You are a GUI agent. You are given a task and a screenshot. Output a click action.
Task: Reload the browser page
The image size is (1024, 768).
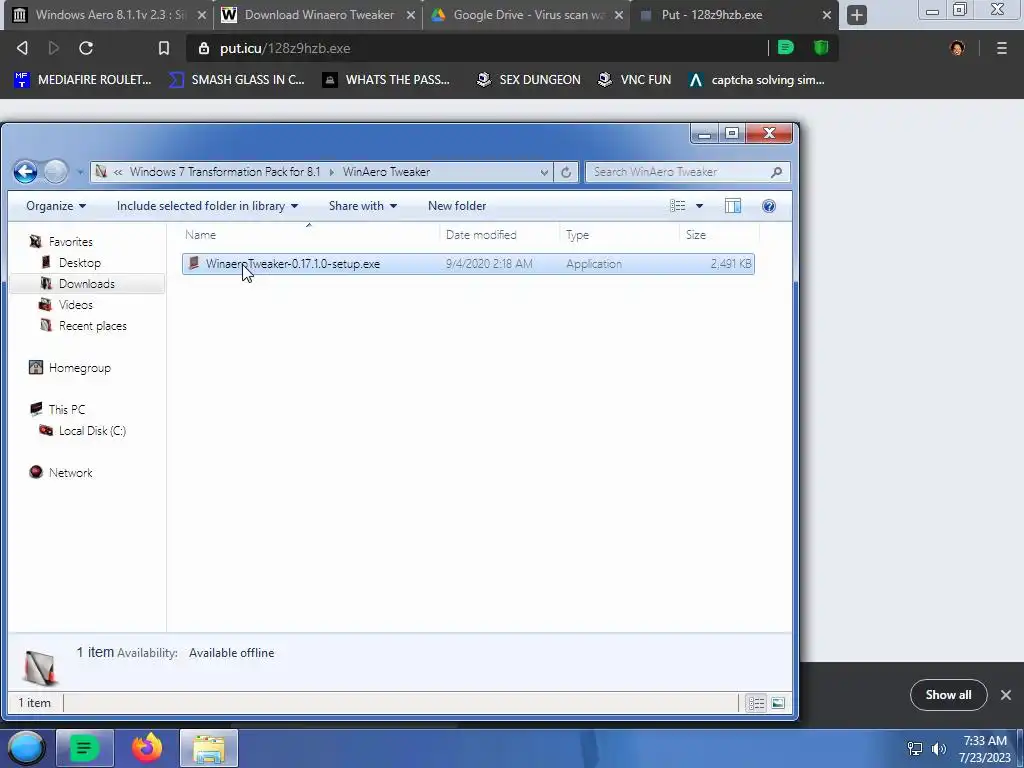point(86,48)
